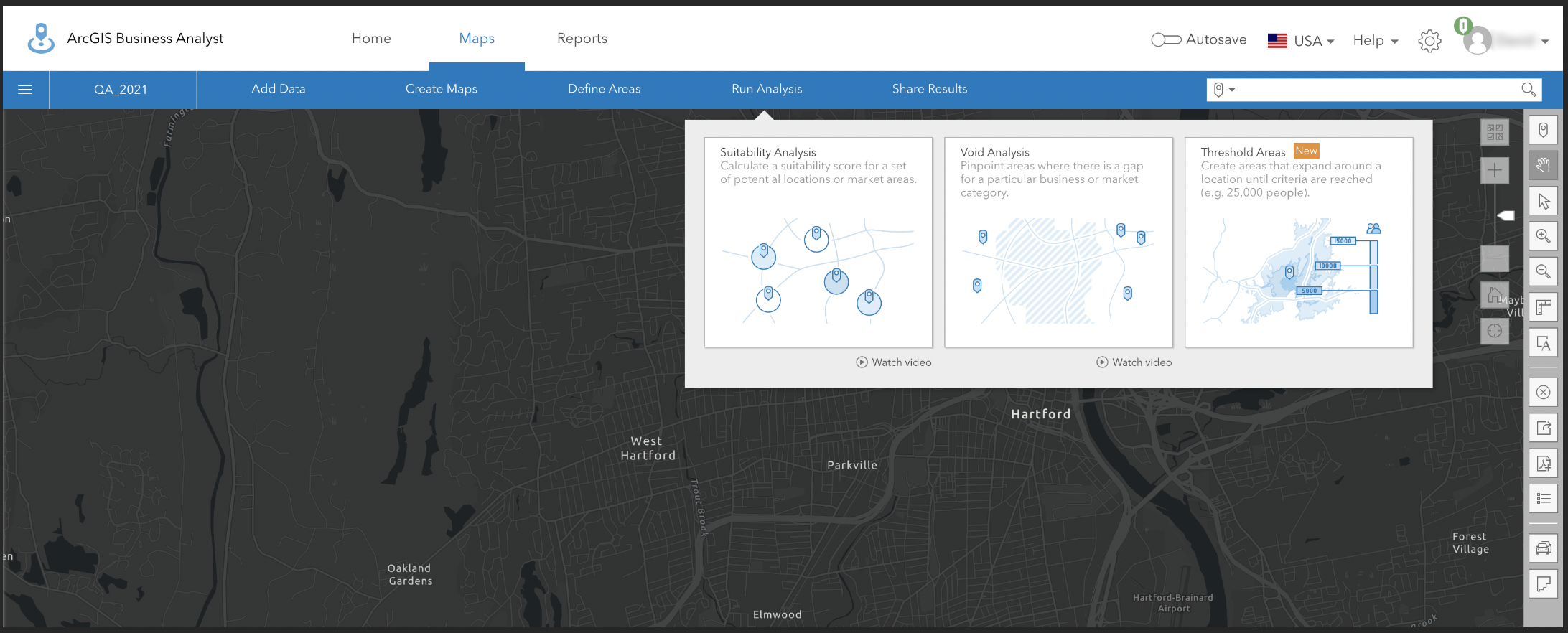Click the Hartford-Brainard Airport label
This screenshot has width=1568, height=633.
1173,603
